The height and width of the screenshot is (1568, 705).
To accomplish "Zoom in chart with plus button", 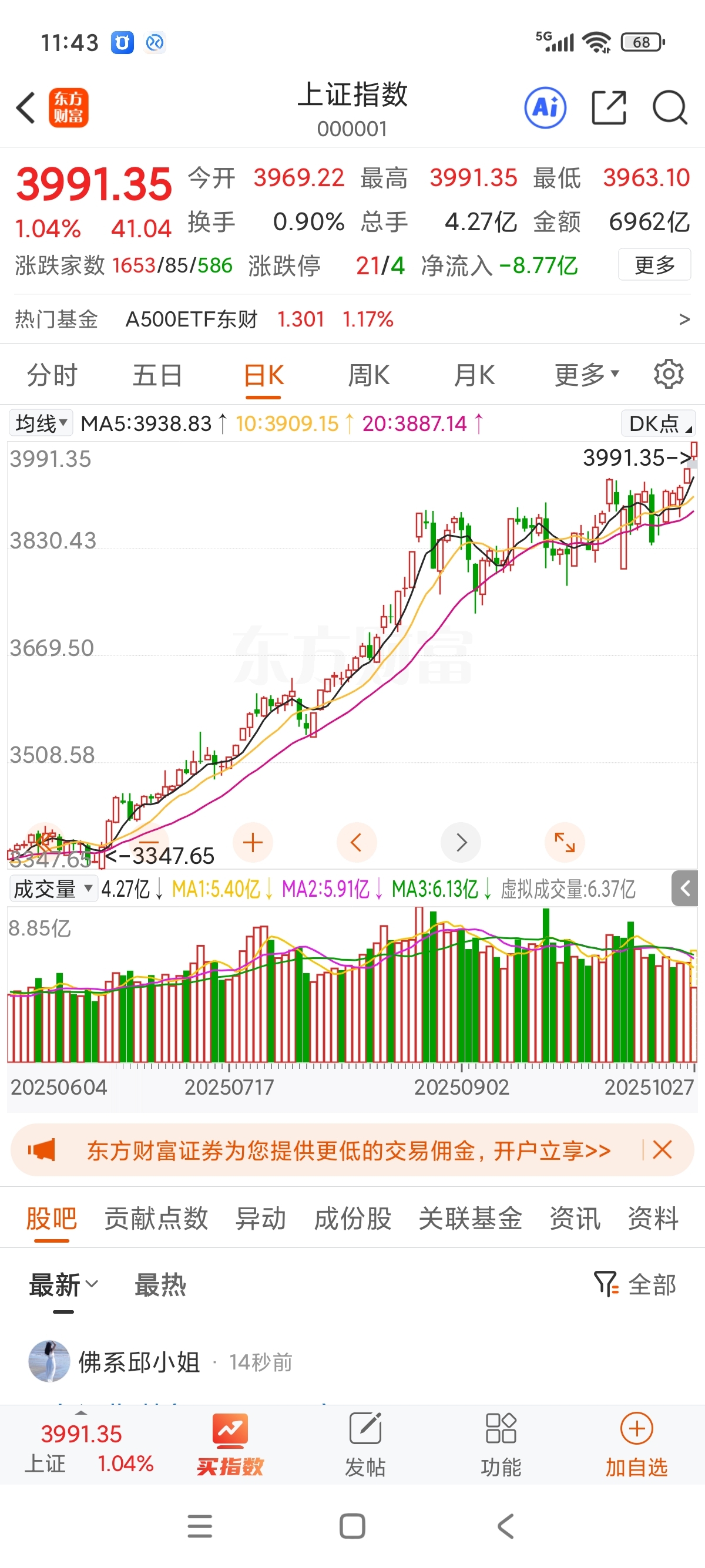I will [253, 843].
